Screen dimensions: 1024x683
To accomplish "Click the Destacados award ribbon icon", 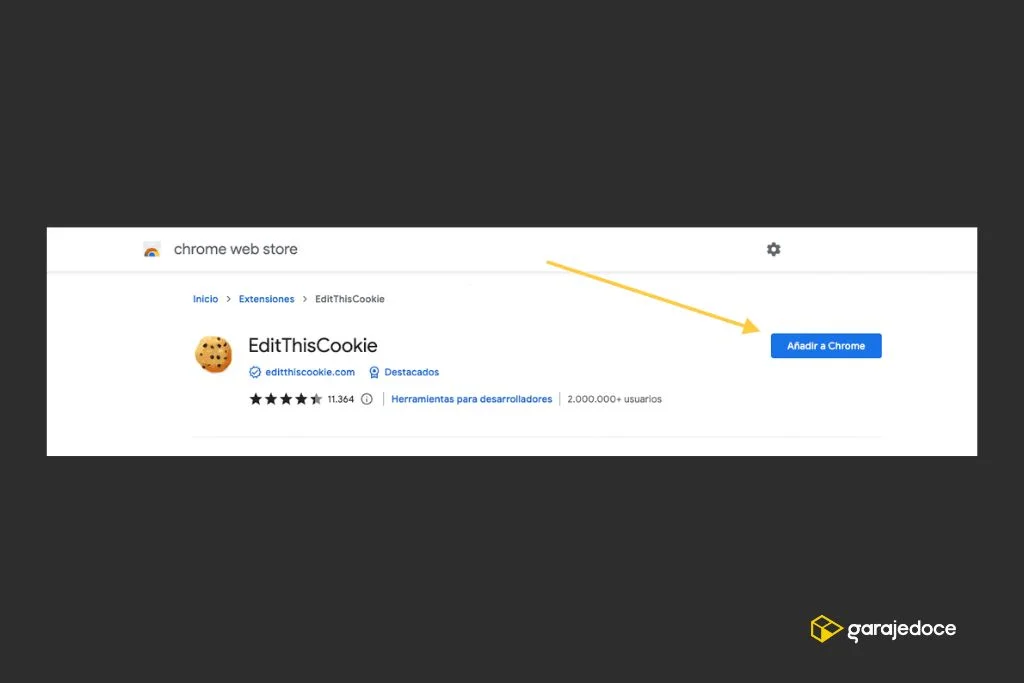I will (374, 372).
